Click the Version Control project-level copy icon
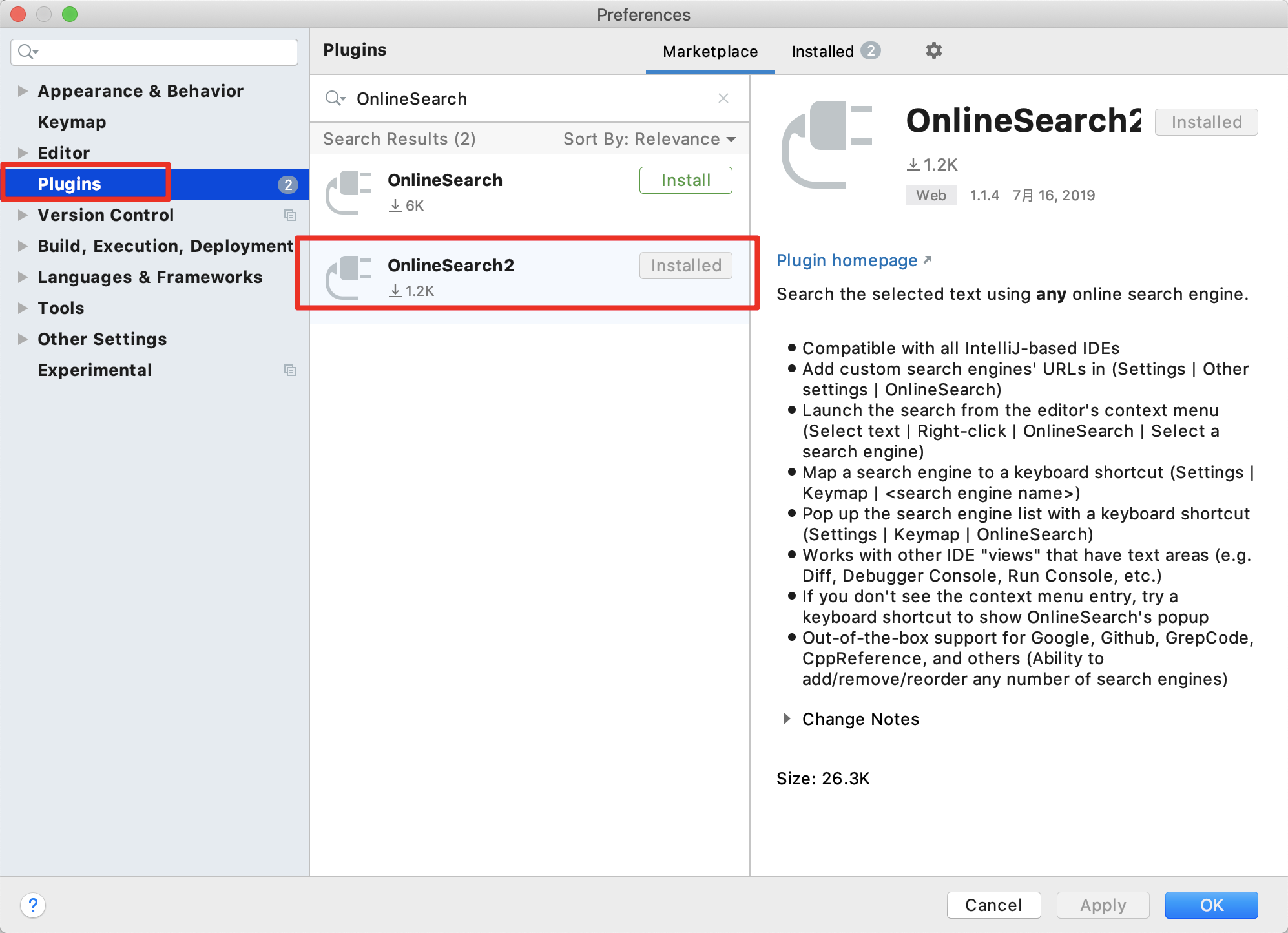The height and width of the screenshot is (933, 1288). click(x=290, y=215)
